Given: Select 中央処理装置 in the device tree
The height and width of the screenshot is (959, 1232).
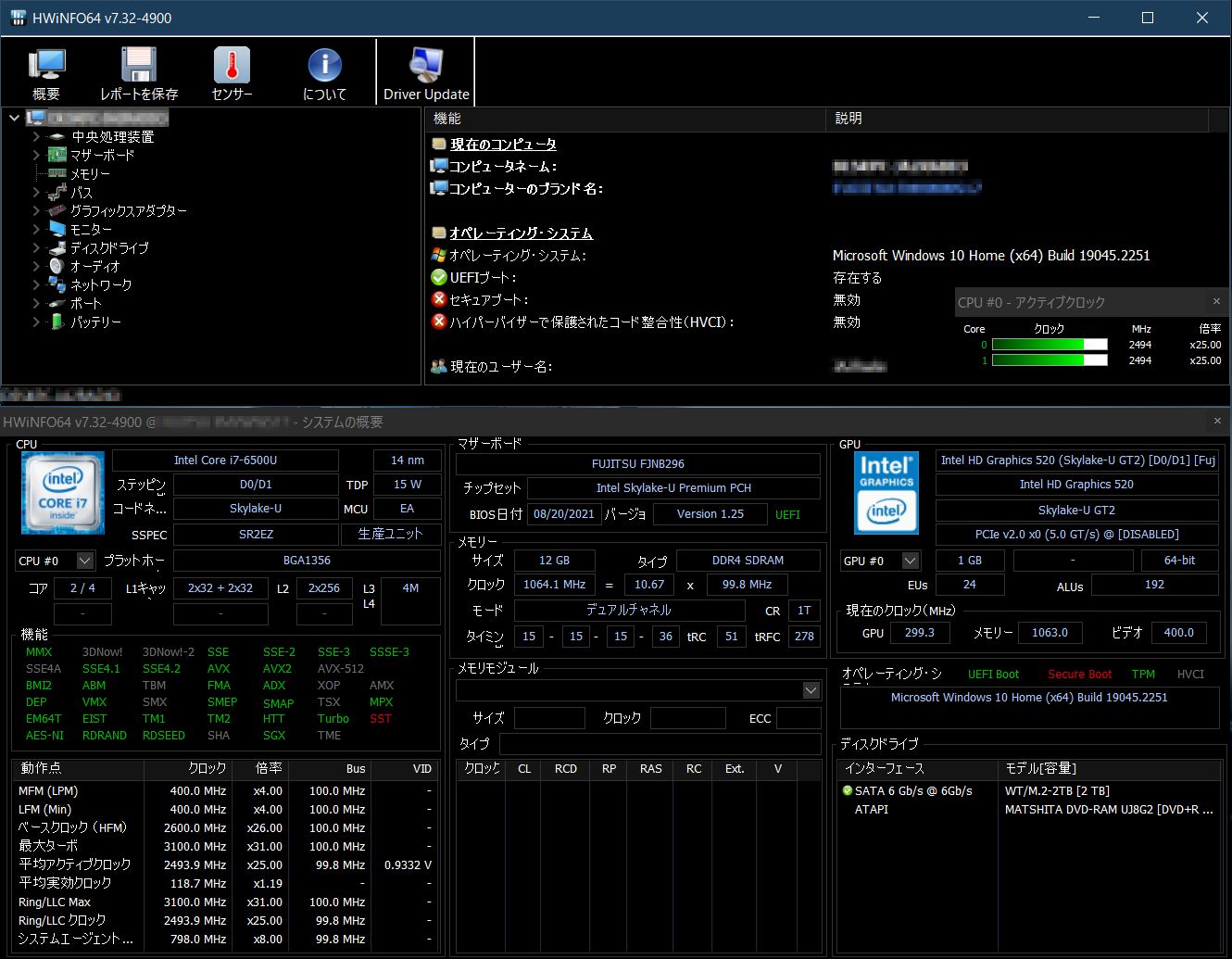Looking at the screenshot, I should 113,137.
